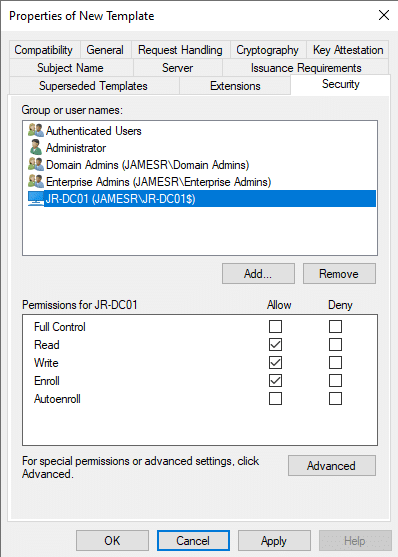Click the JR-DC01 computer icon
Image resolution: width=398 pixels, height=557 pixels.
36,199
